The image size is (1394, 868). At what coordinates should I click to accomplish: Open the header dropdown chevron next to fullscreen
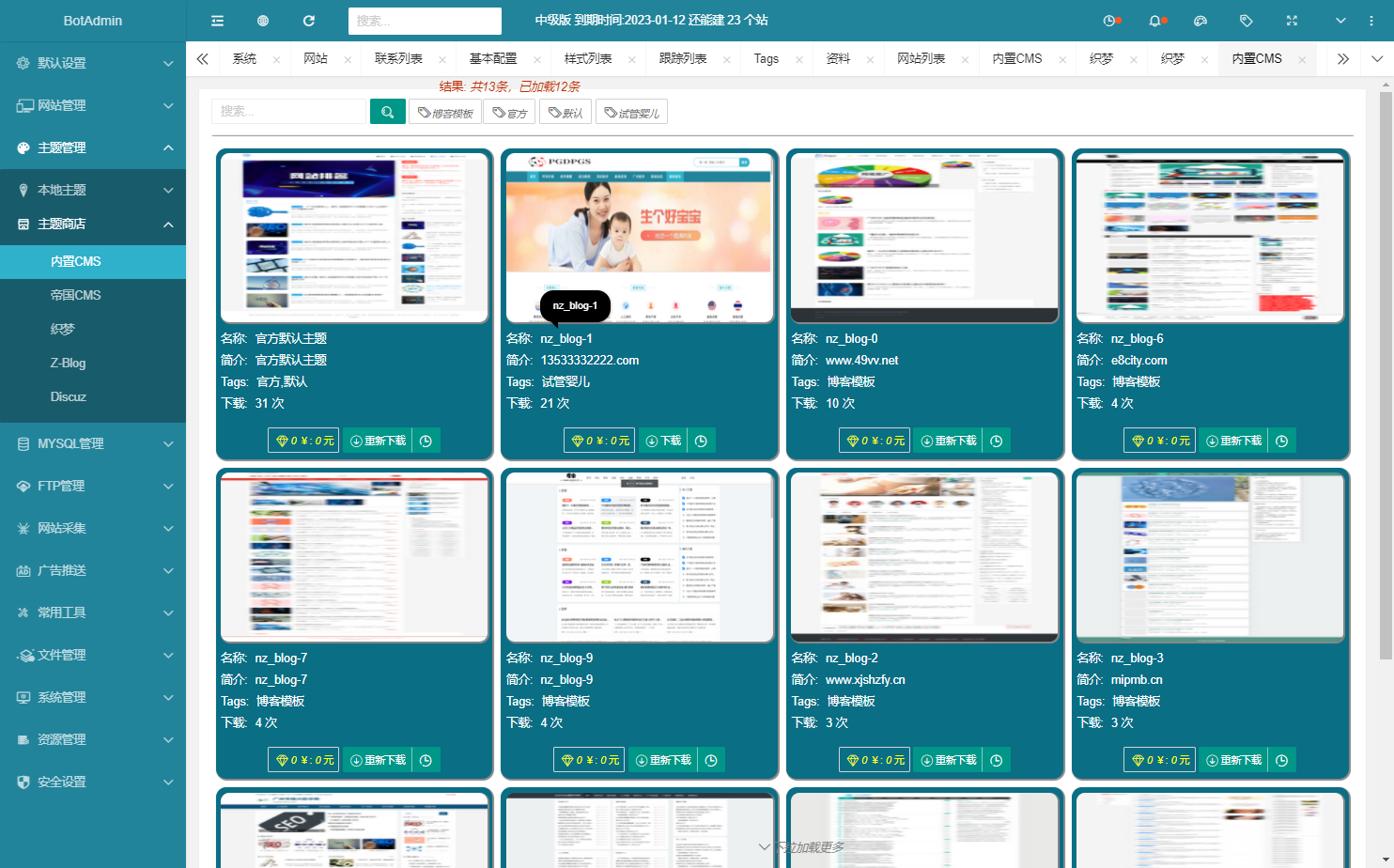1340,21
